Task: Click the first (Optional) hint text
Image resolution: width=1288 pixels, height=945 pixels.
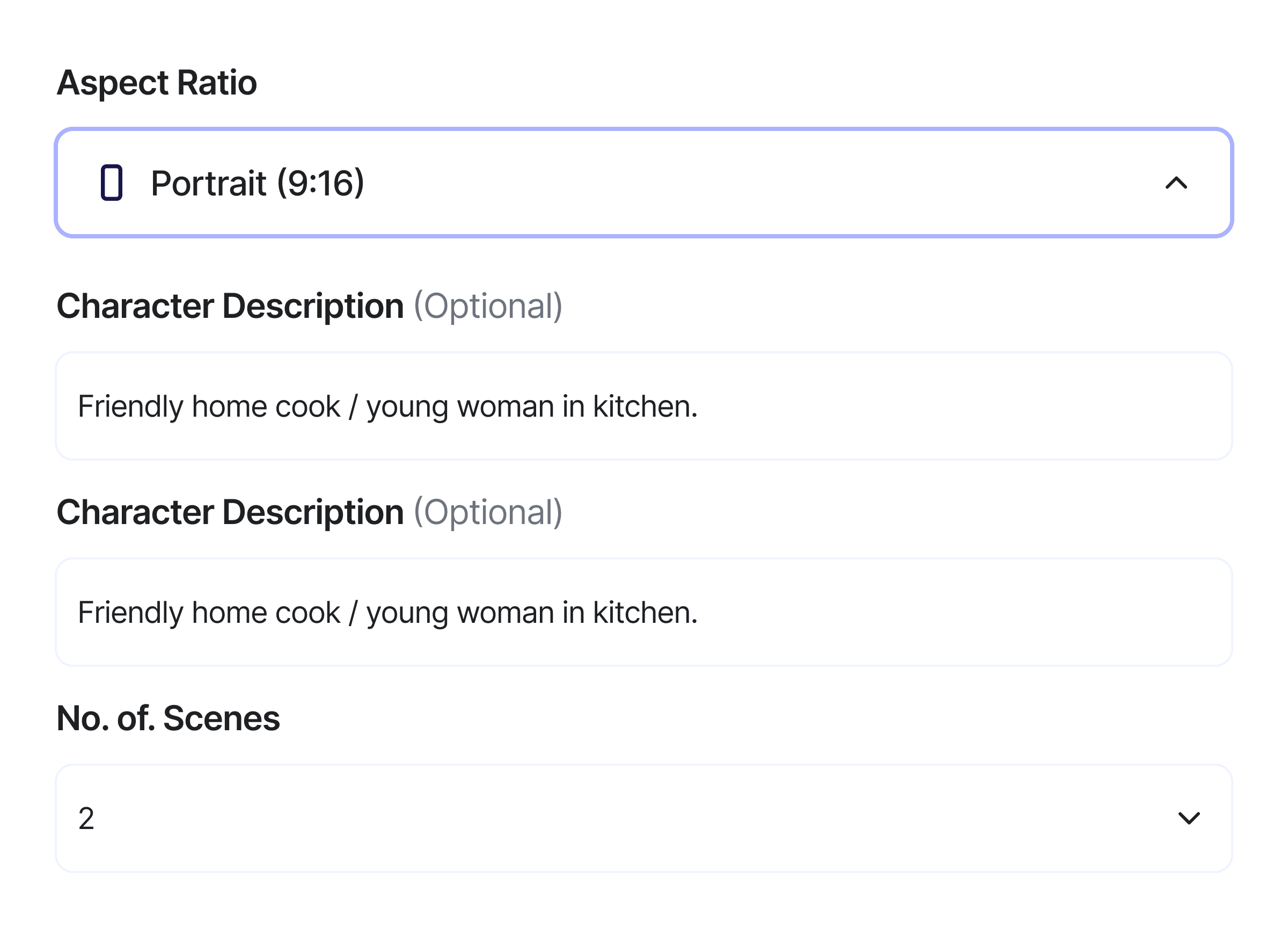Action: (x=488, y=306)
